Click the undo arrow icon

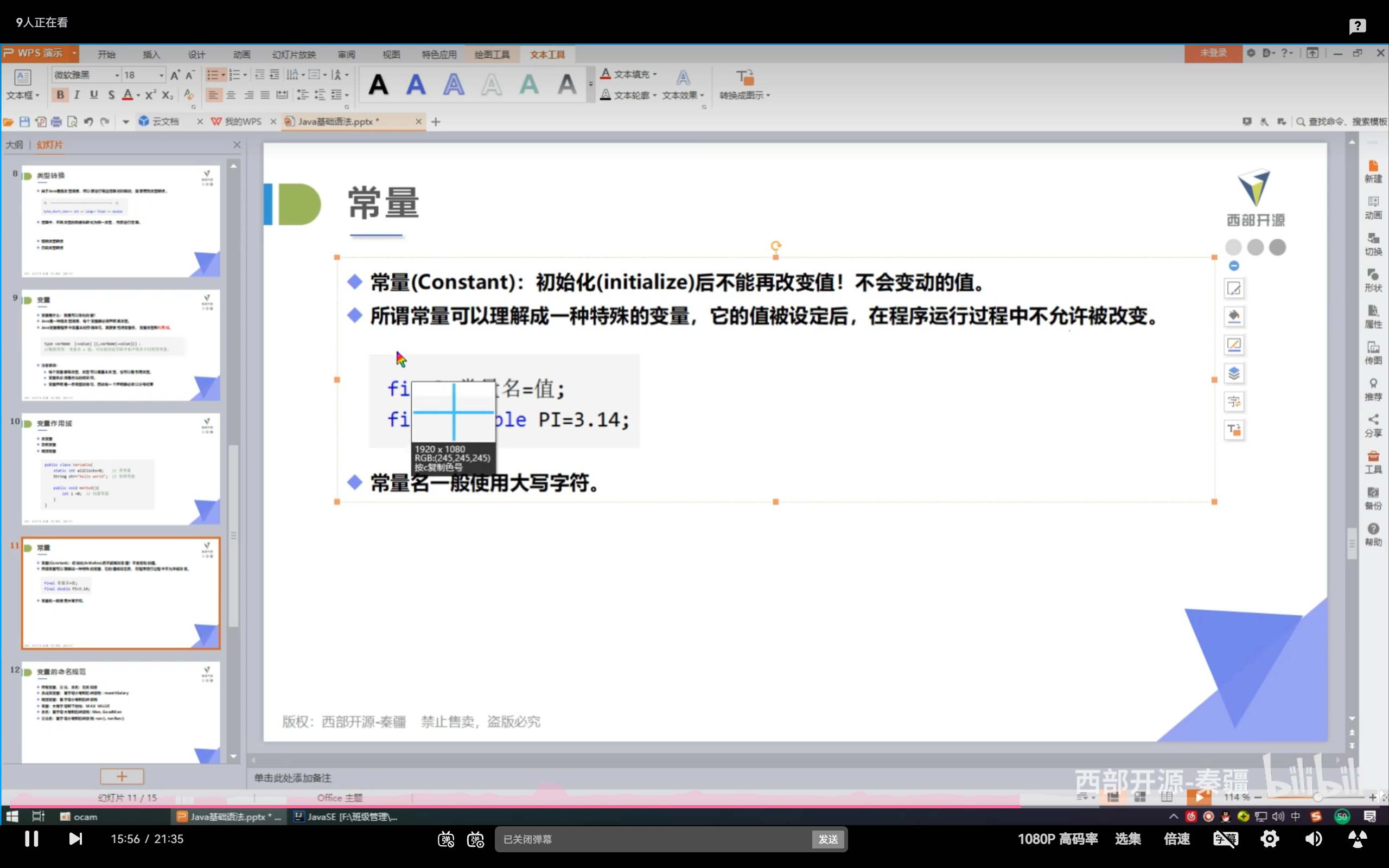click(88, 122)
